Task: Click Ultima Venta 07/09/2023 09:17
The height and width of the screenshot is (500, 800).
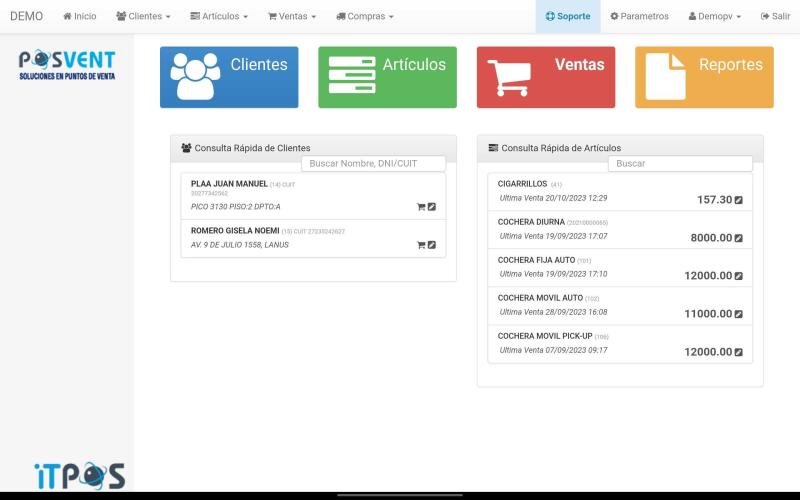Action: coord(554,351)
